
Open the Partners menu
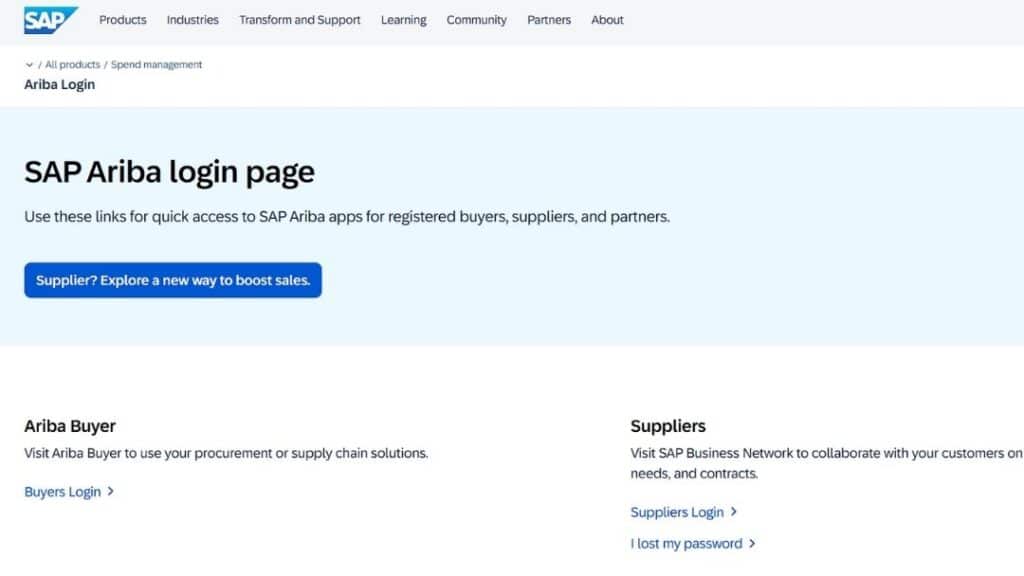coord(549,20)
